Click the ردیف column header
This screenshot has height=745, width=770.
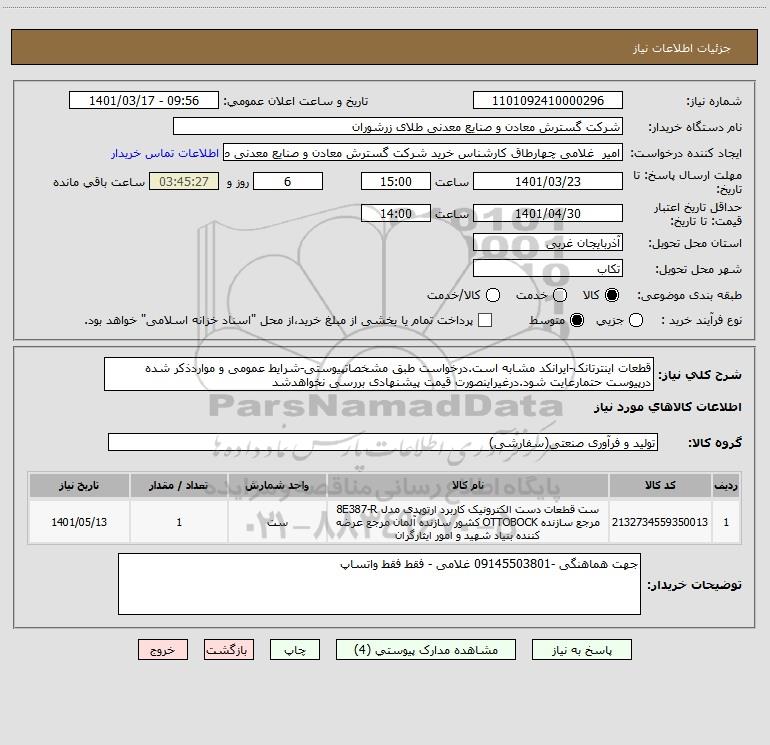pos(726,485)
